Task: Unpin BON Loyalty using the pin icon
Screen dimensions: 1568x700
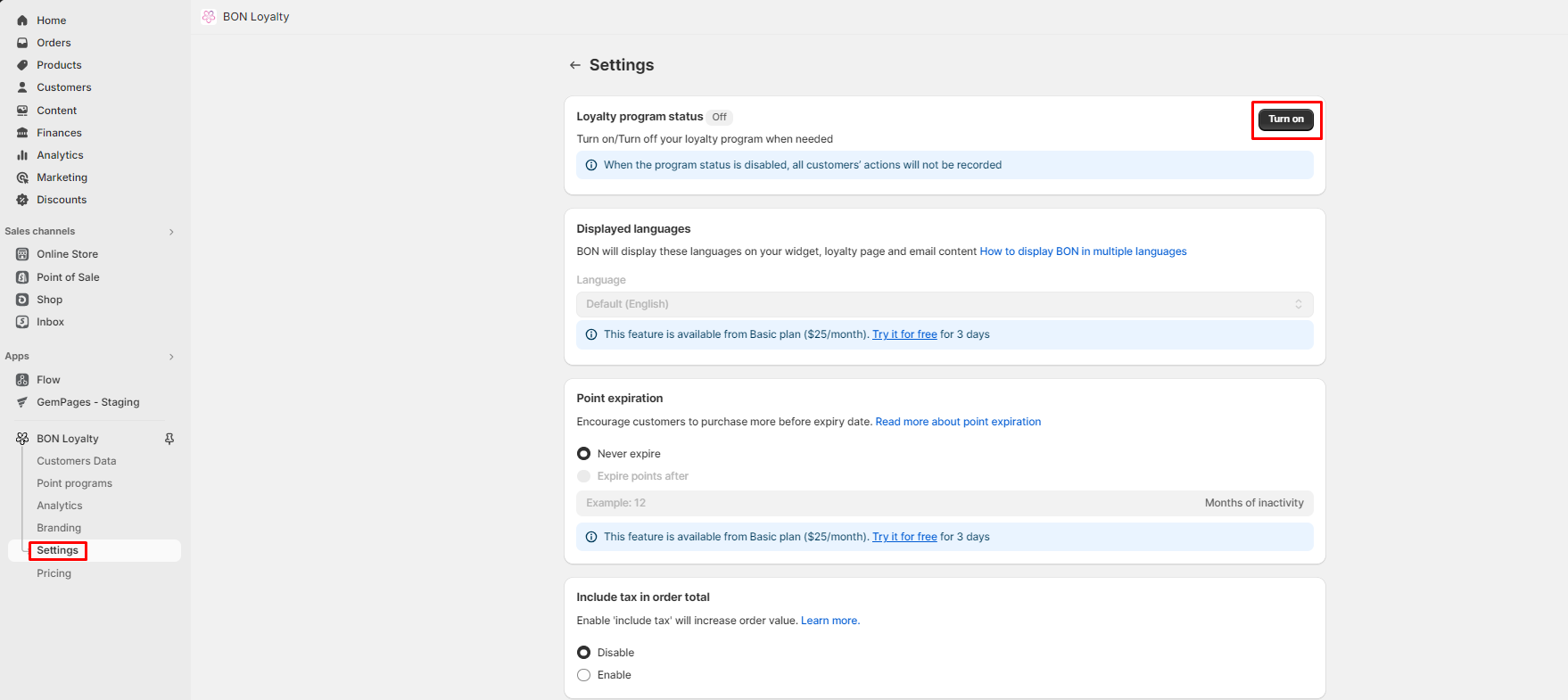Action: point(169,439)
